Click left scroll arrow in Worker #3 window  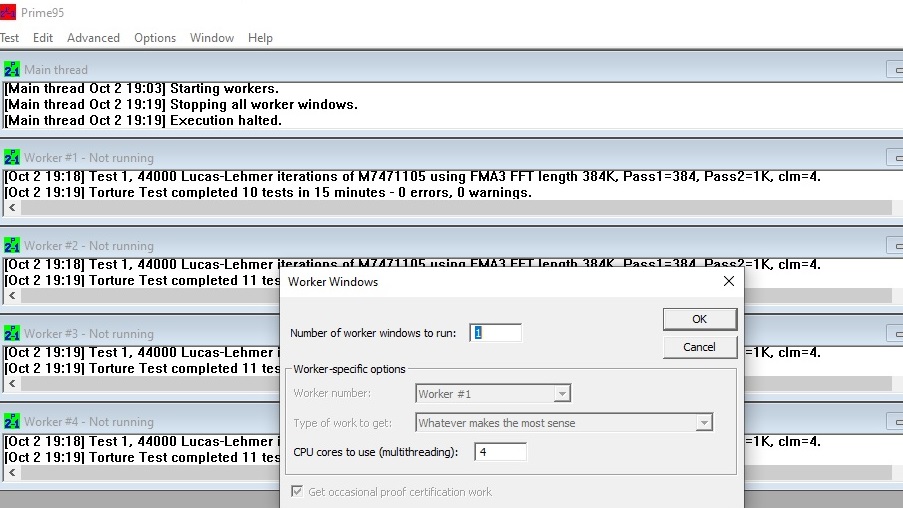(12, 384)
